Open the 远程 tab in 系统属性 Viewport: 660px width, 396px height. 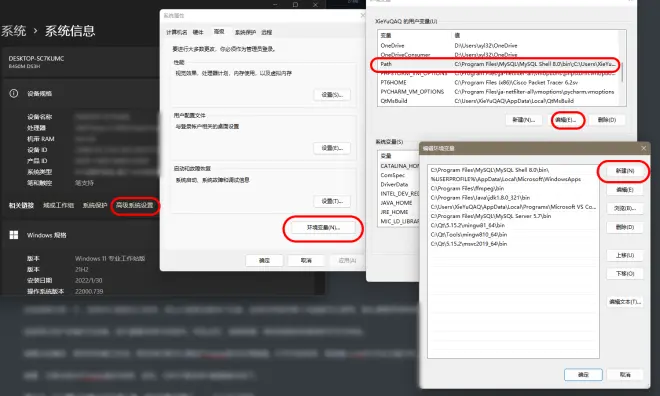(x=266, y=32)
